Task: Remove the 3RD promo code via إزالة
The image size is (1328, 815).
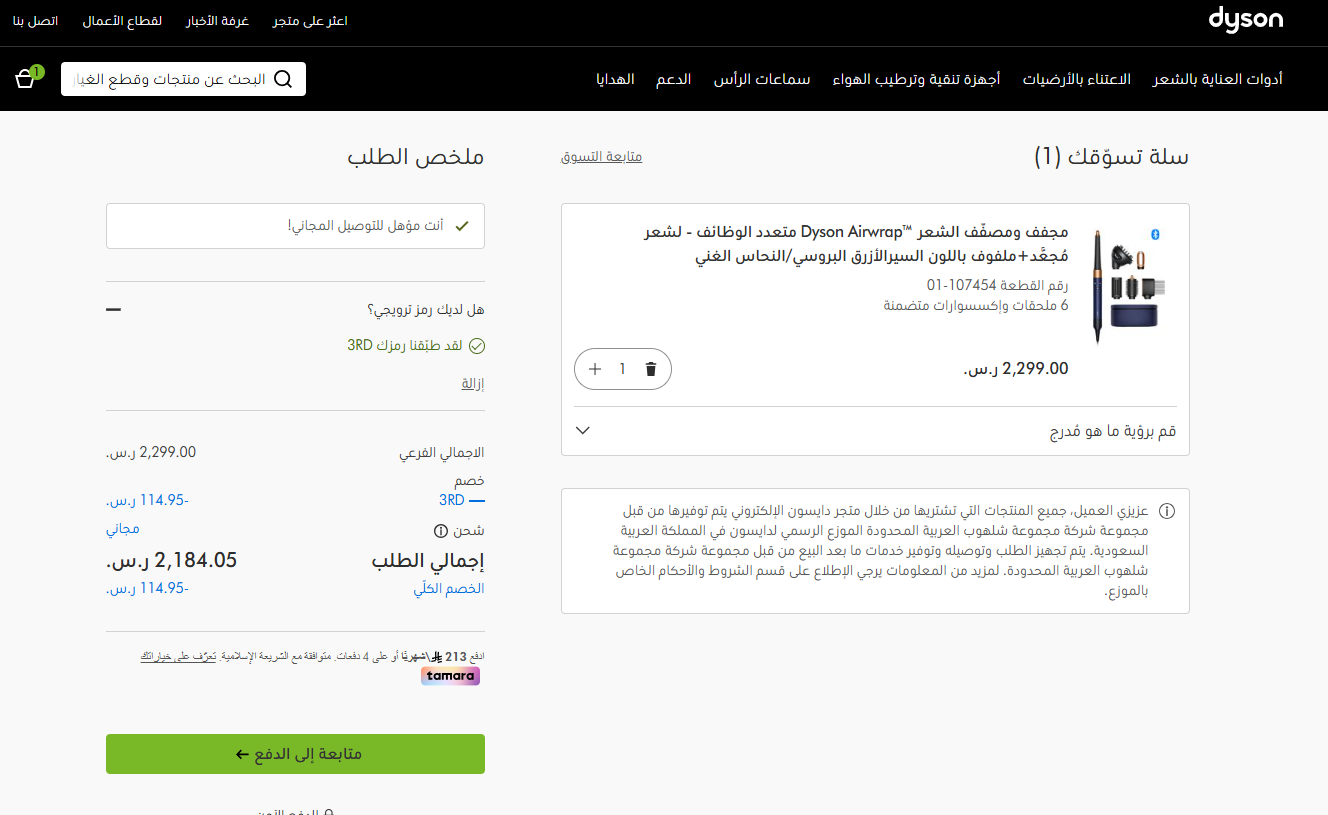Action: [471, 383]
